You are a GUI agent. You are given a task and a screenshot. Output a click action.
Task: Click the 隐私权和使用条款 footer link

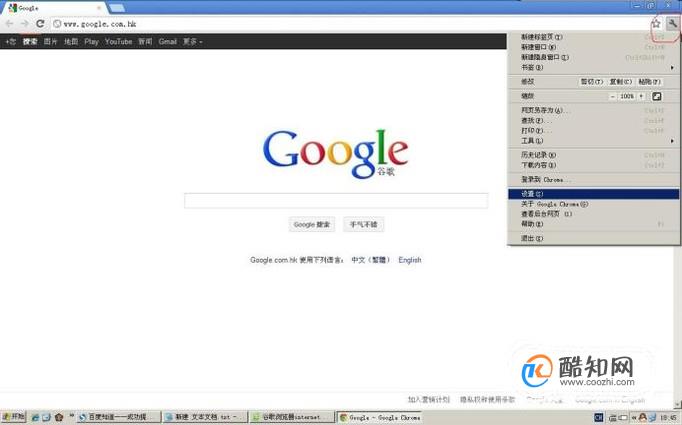pyautogui.click(x=487, y=399)
